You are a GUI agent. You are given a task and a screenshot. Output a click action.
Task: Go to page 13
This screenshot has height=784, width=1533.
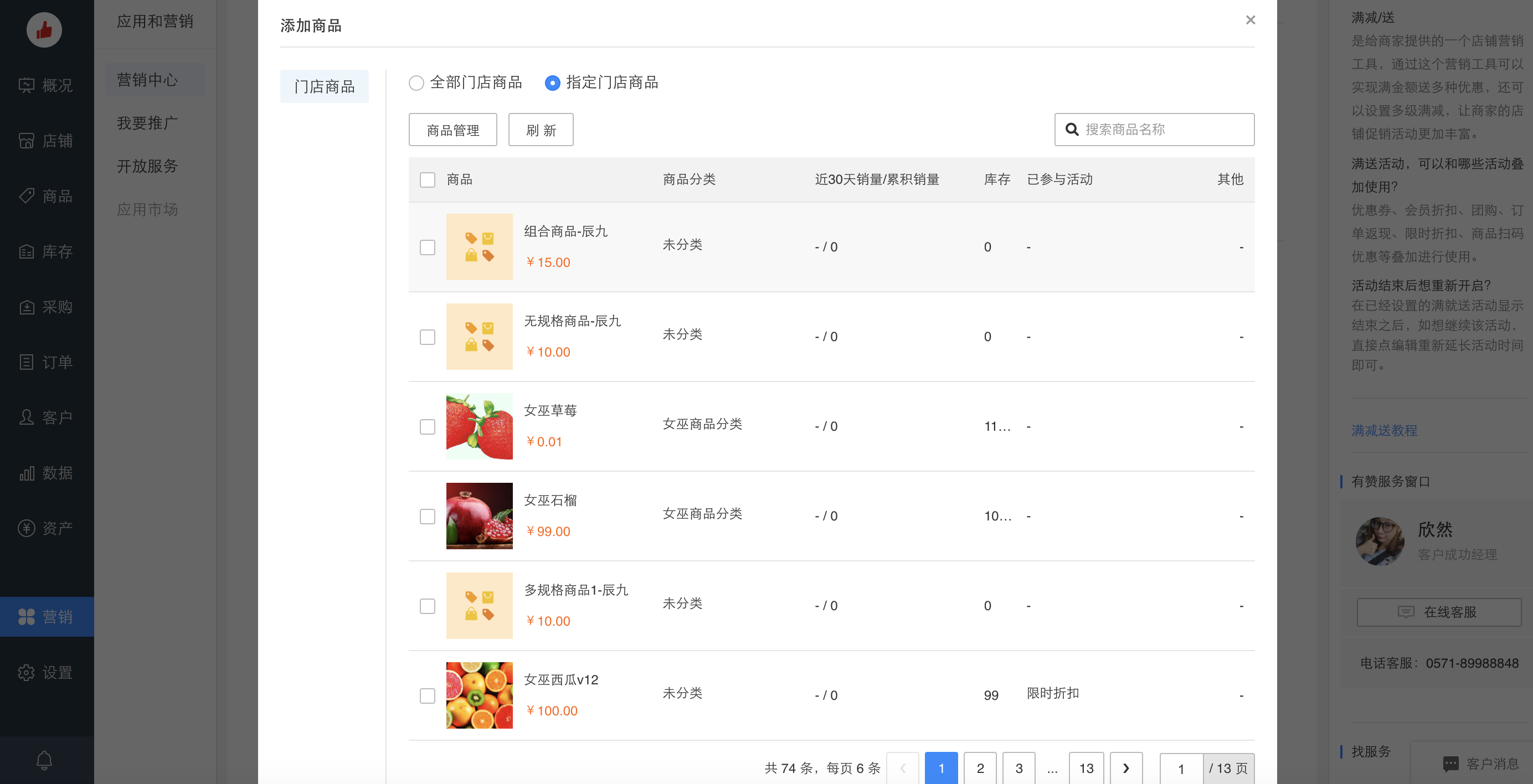[1087, 768]
